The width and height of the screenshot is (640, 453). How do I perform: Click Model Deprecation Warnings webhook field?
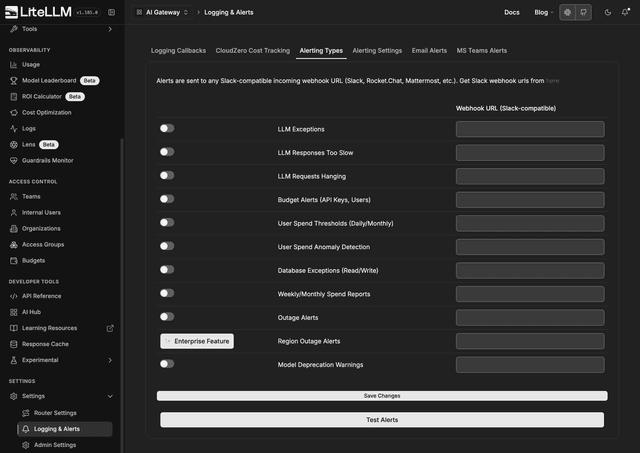pyautogui.click(x=530, y=365)
